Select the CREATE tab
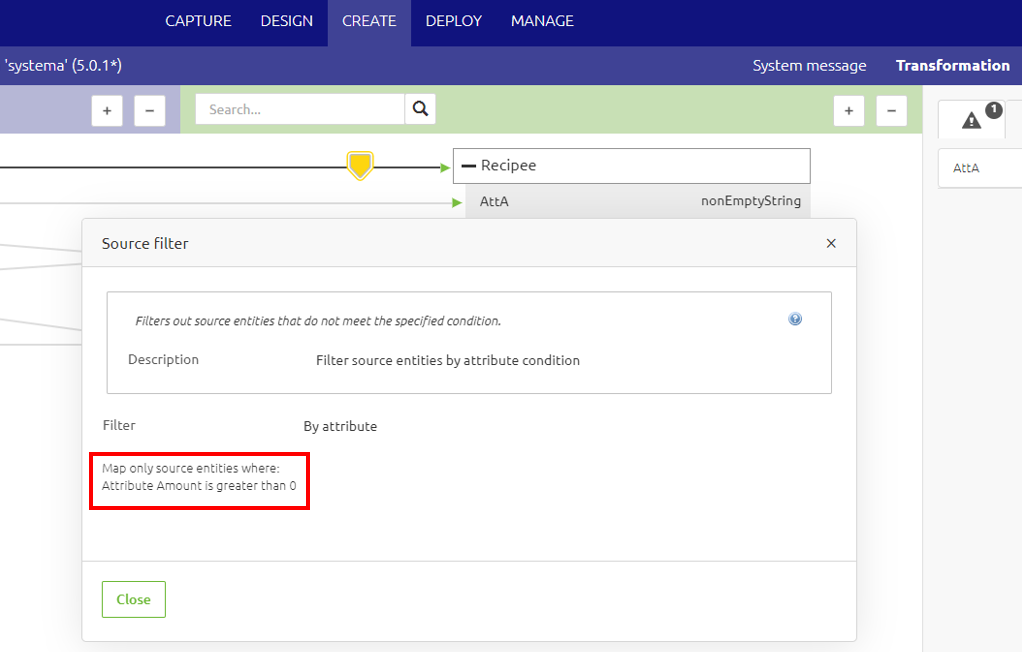This screenshot has height=652, width=1022. pos(369,21)
